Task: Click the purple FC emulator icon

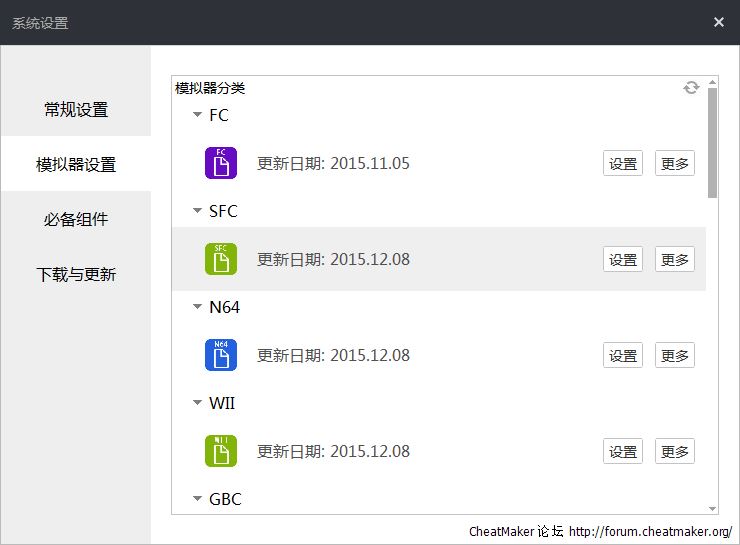Action: pyautogui.click(x=220, y=163)
